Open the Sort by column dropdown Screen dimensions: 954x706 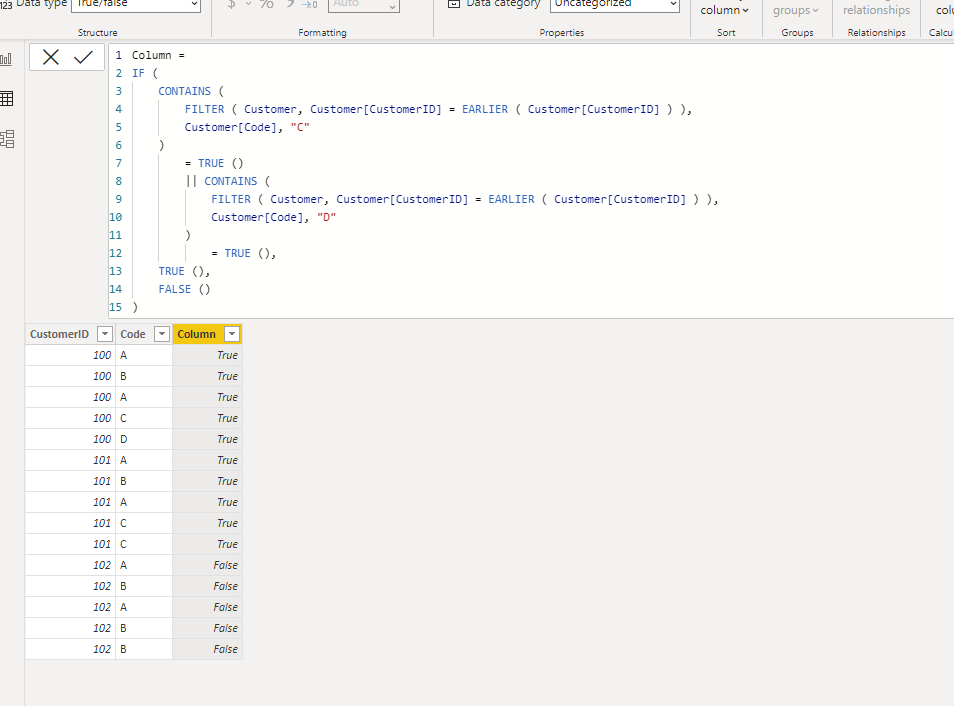pos(725,10)
